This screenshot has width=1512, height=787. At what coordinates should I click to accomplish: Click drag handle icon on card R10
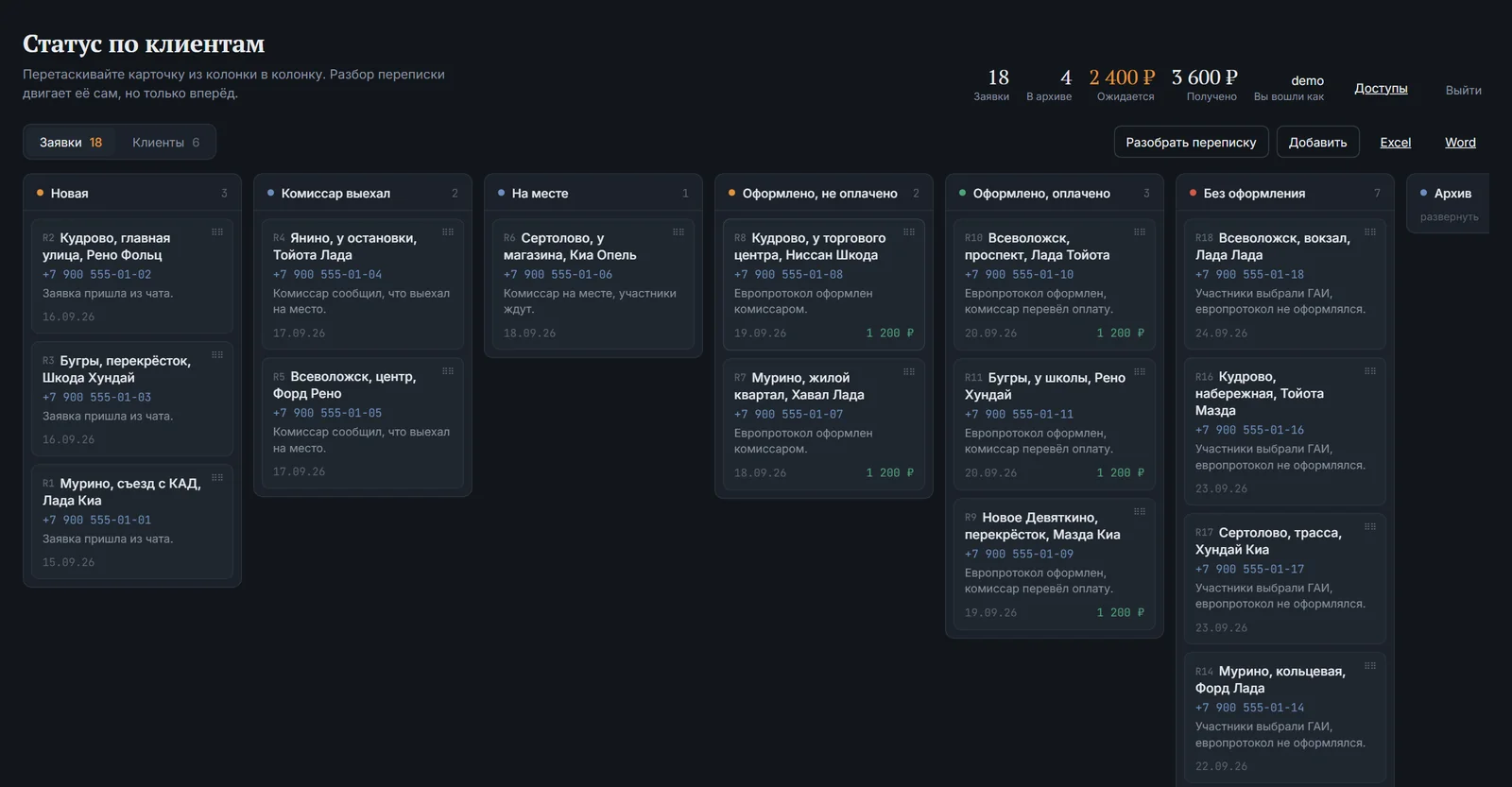(x=1140, y=231)
